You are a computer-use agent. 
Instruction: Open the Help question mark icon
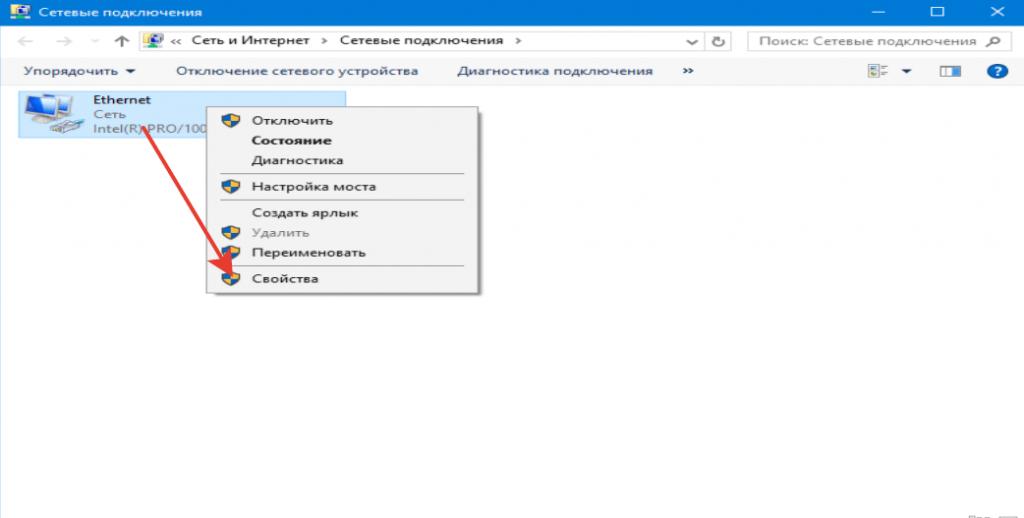[995, 71]
